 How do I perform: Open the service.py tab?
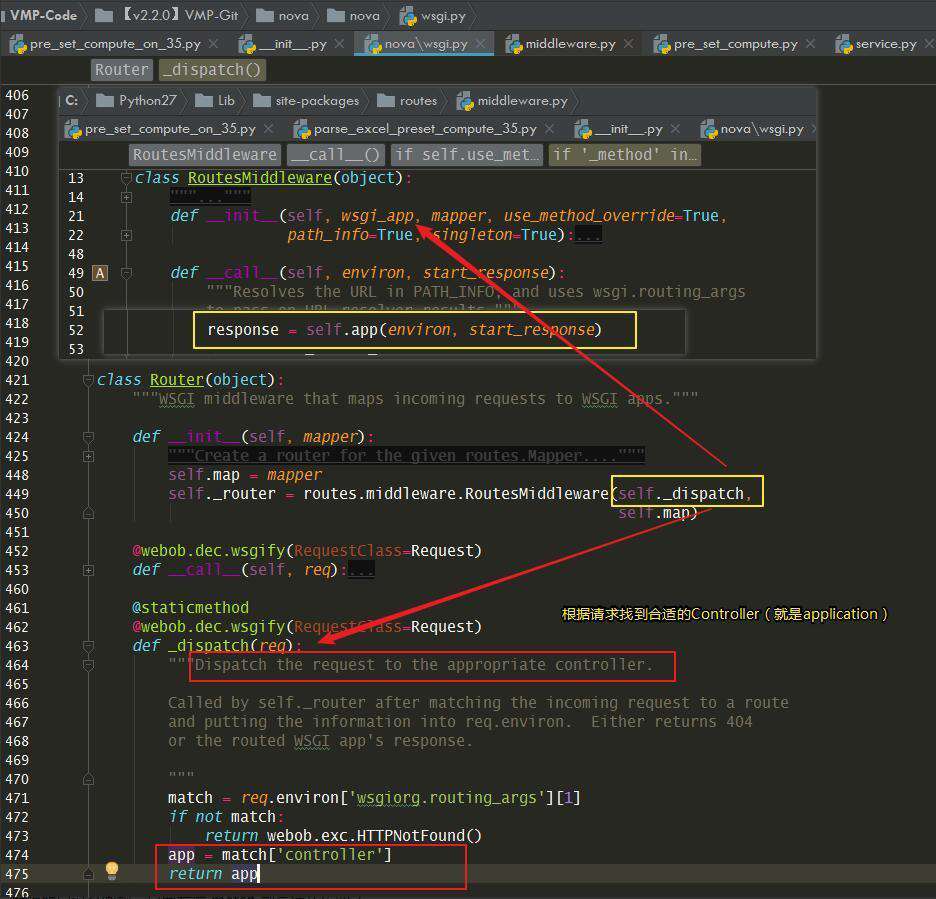[x=886, y=44]
